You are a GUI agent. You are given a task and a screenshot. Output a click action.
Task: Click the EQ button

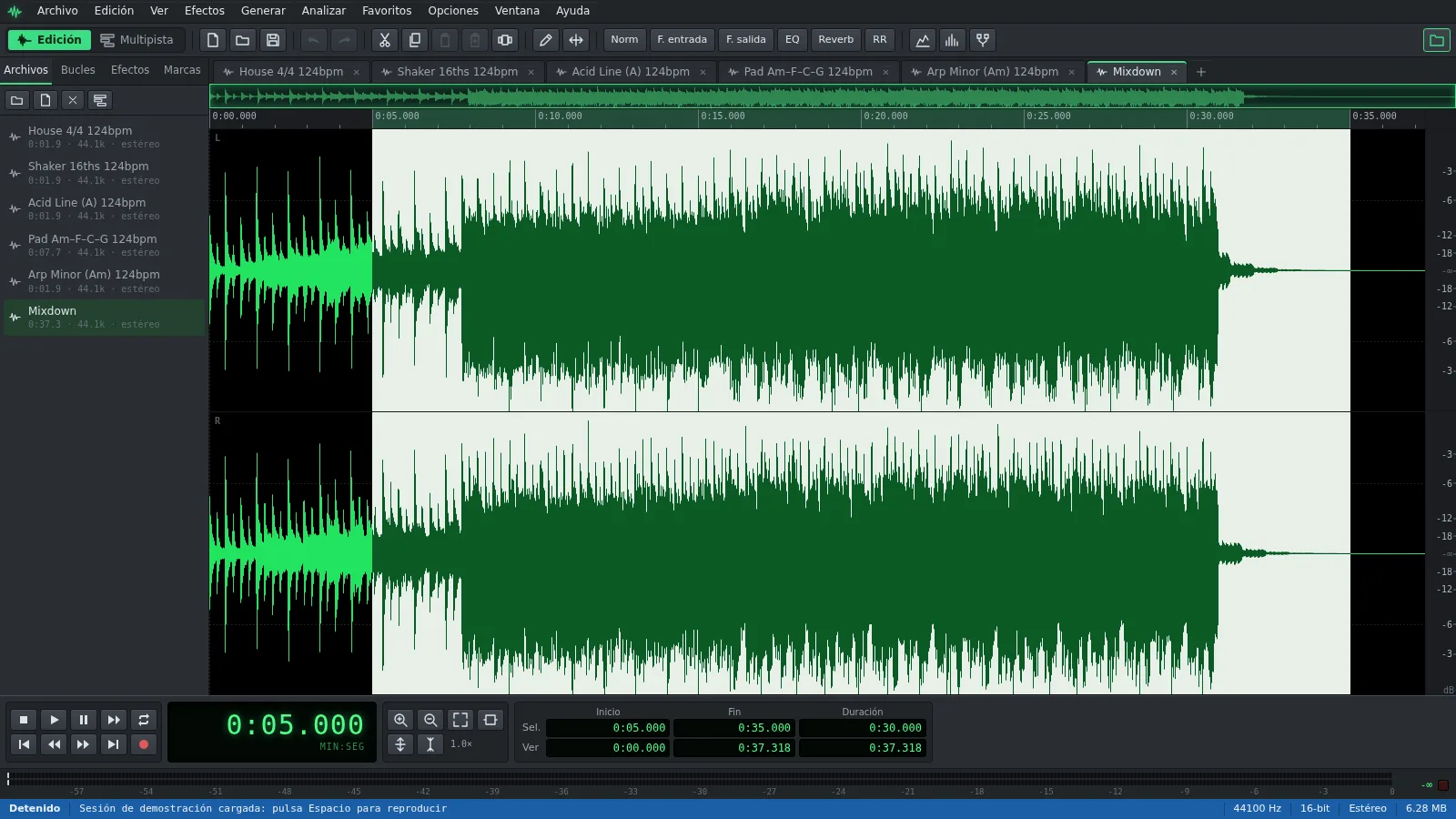[793, 40]
